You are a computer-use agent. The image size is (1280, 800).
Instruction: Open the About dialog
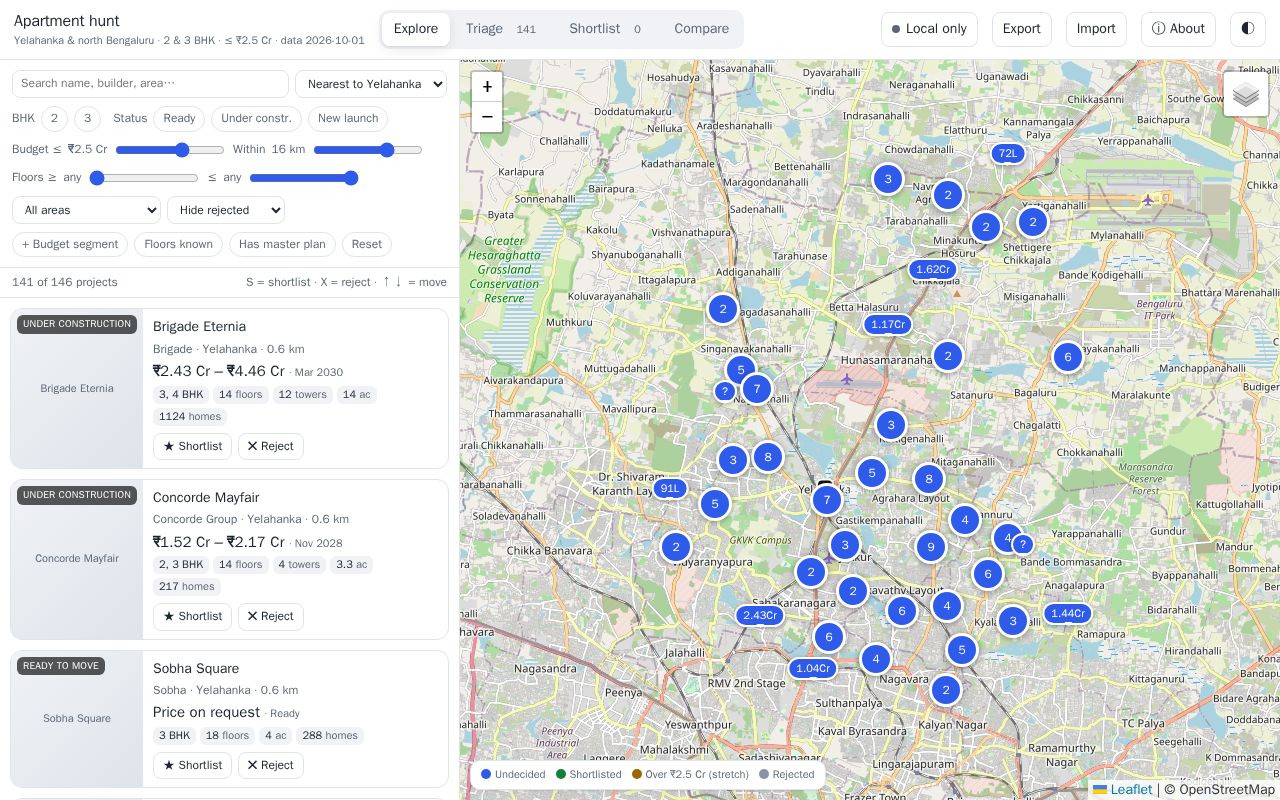click(1178, 29)
